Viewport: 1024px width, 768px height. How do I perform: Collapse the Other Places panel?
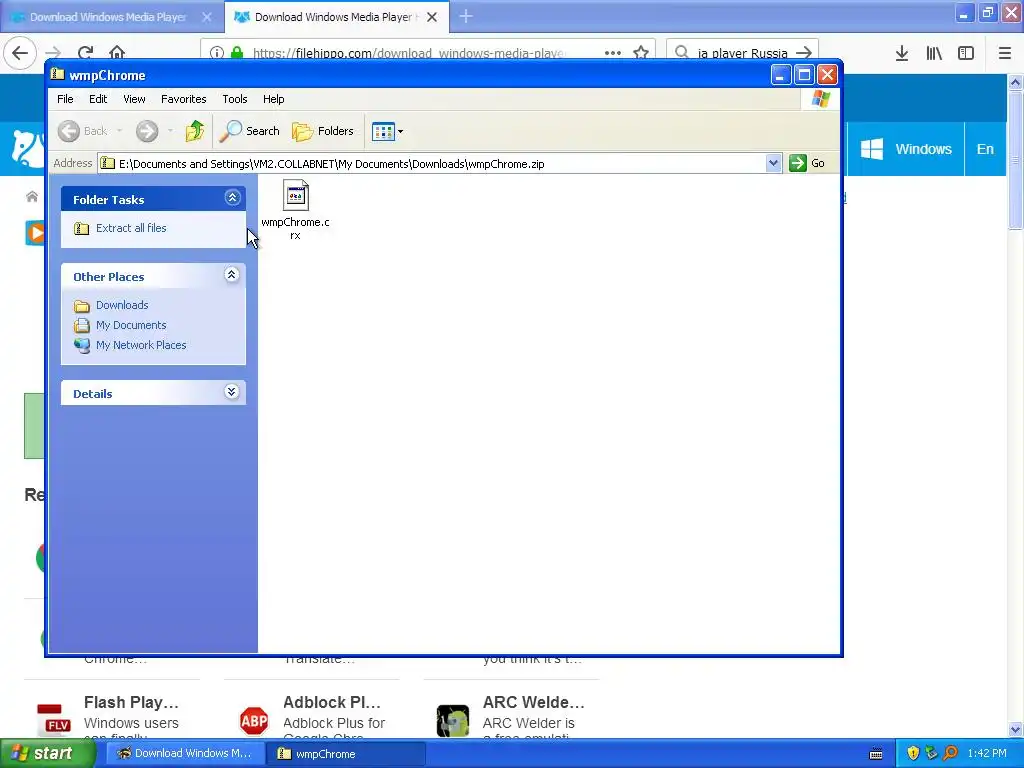click(x=232, y=275)
